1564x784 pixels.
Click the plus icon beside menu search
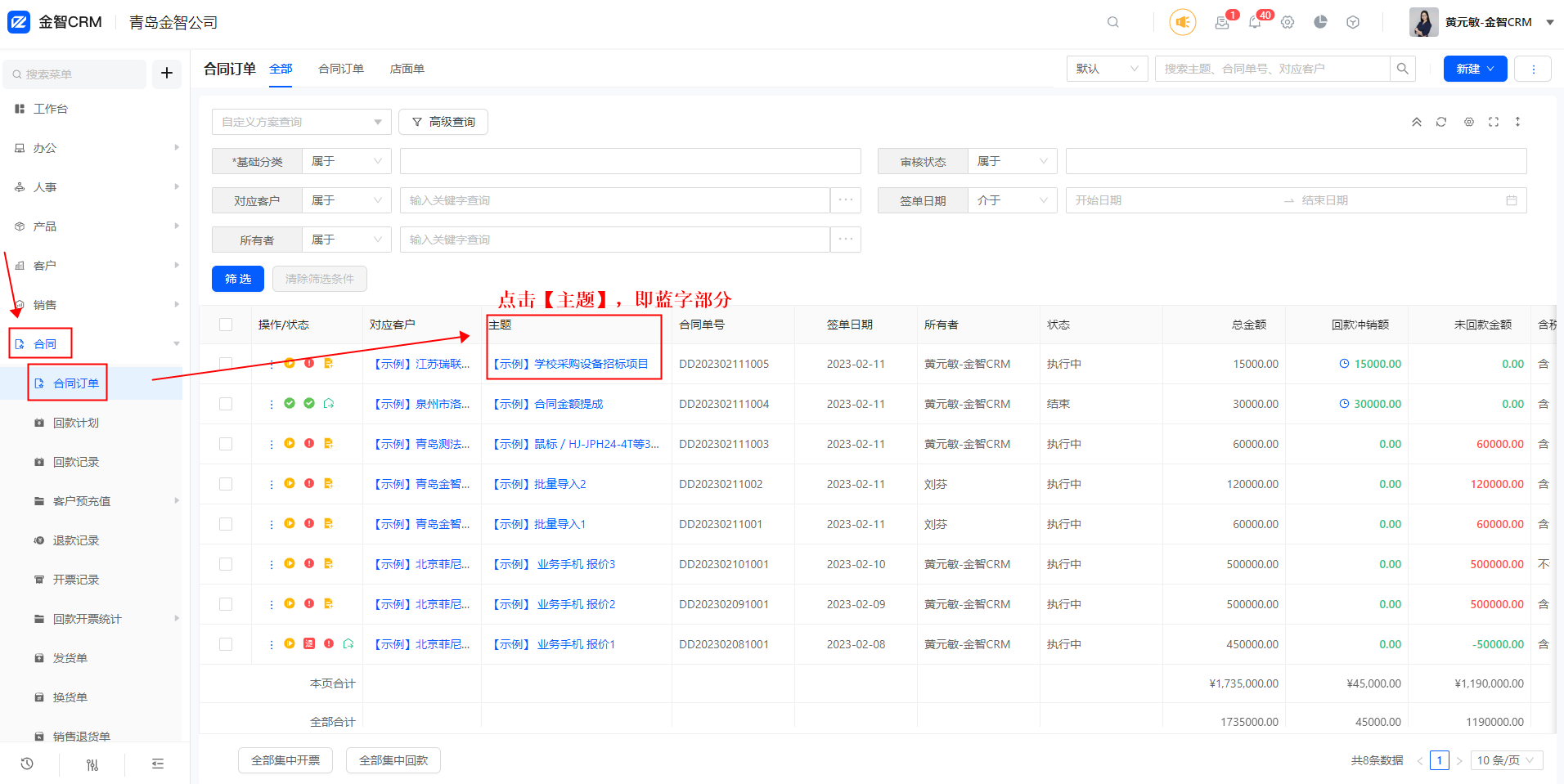167,74
